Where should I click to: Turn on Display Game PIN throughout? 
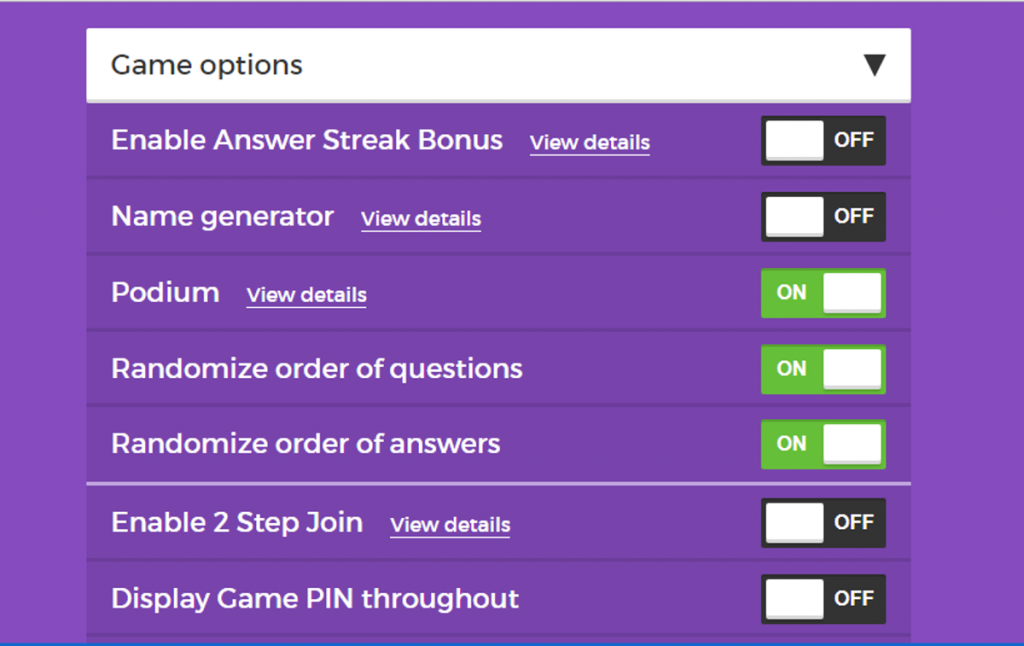point(822,598)
